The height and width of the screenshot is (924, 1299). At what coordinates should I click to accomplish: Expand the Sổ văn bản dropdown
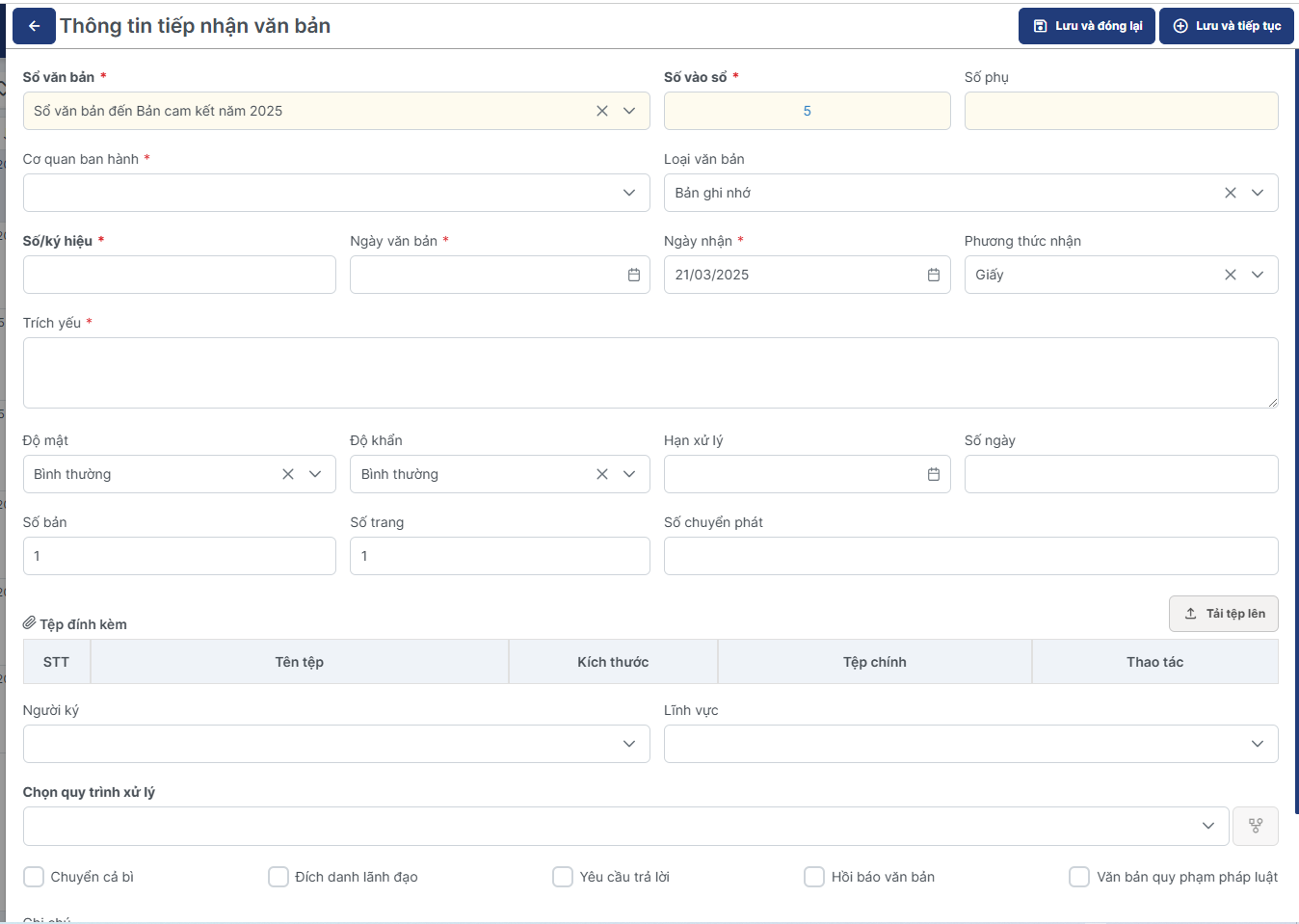click(629, 111)
